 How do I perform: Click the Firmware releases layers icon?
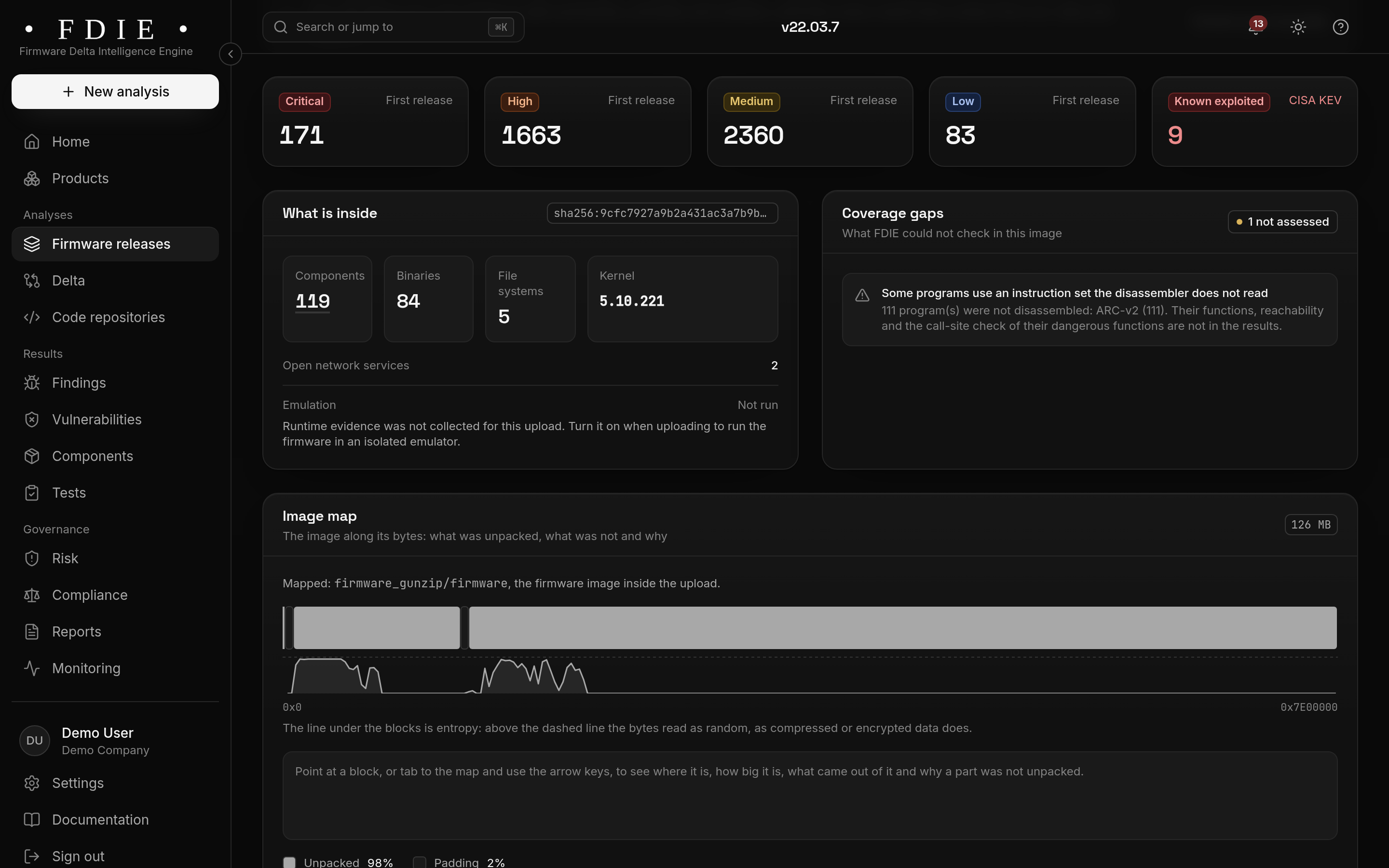31,244
